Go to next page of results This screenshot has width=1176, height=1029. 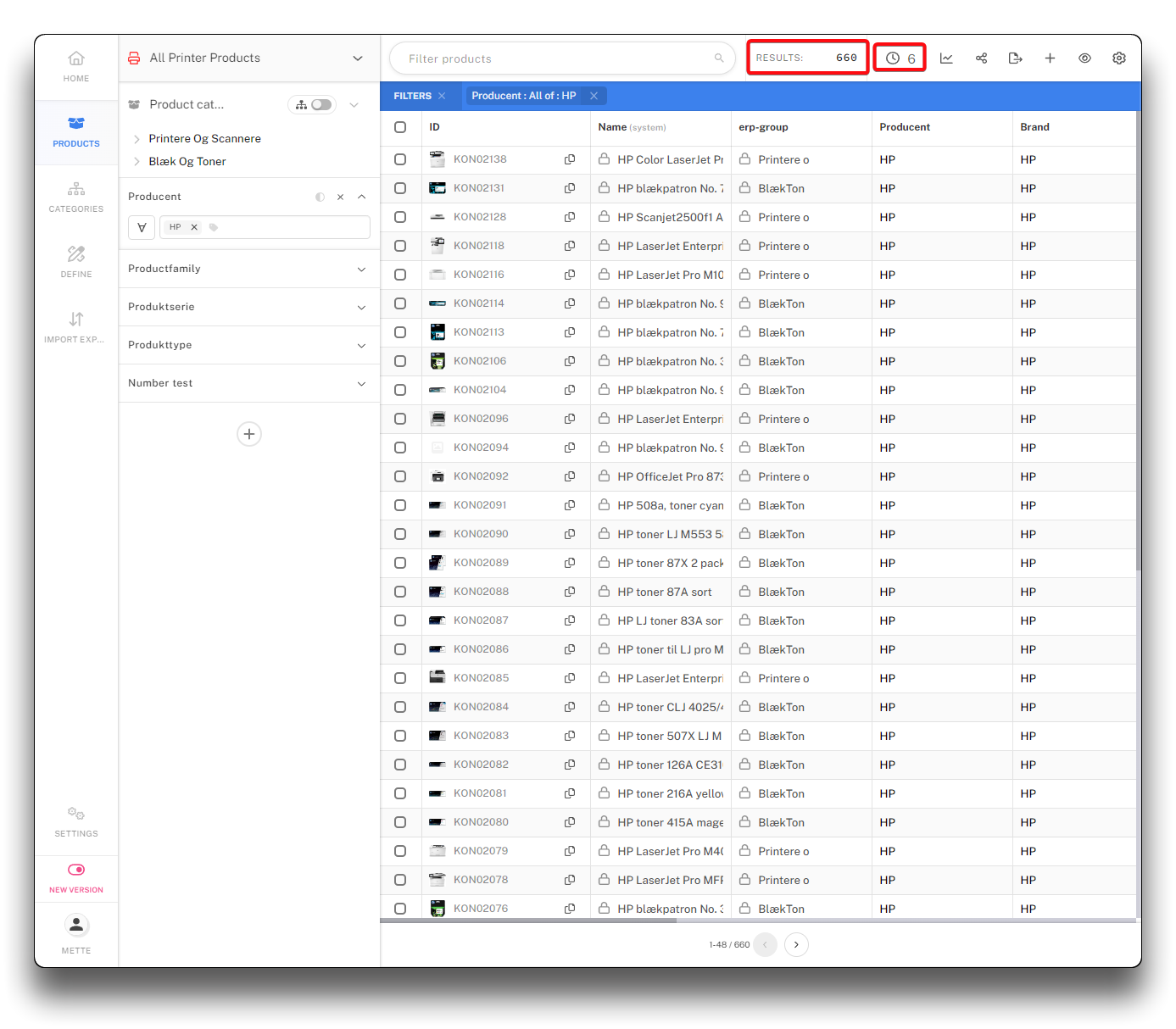(796, 944)
